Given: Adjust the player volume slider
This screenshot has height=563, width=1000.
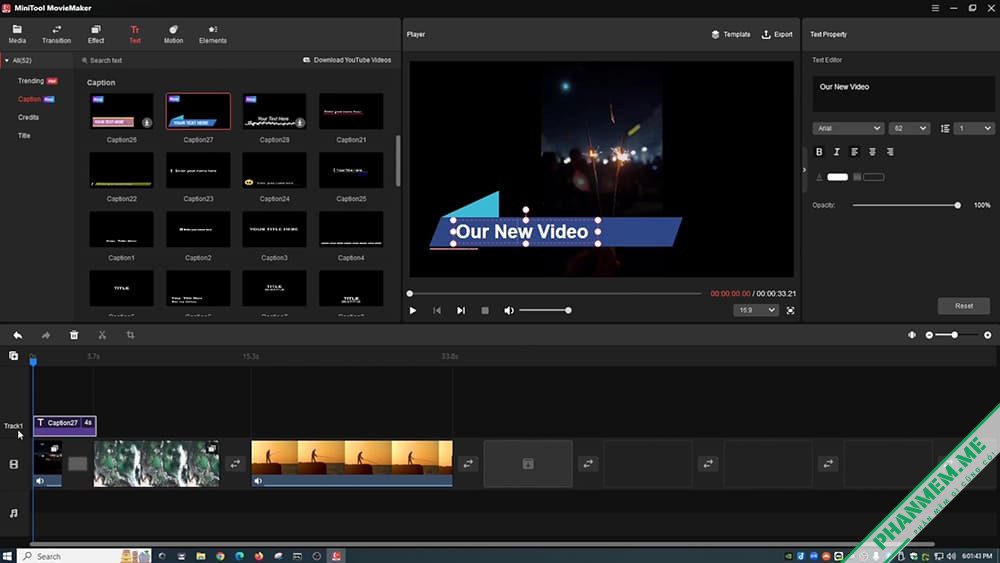Looking at the screenshot, I should (545, 311).
